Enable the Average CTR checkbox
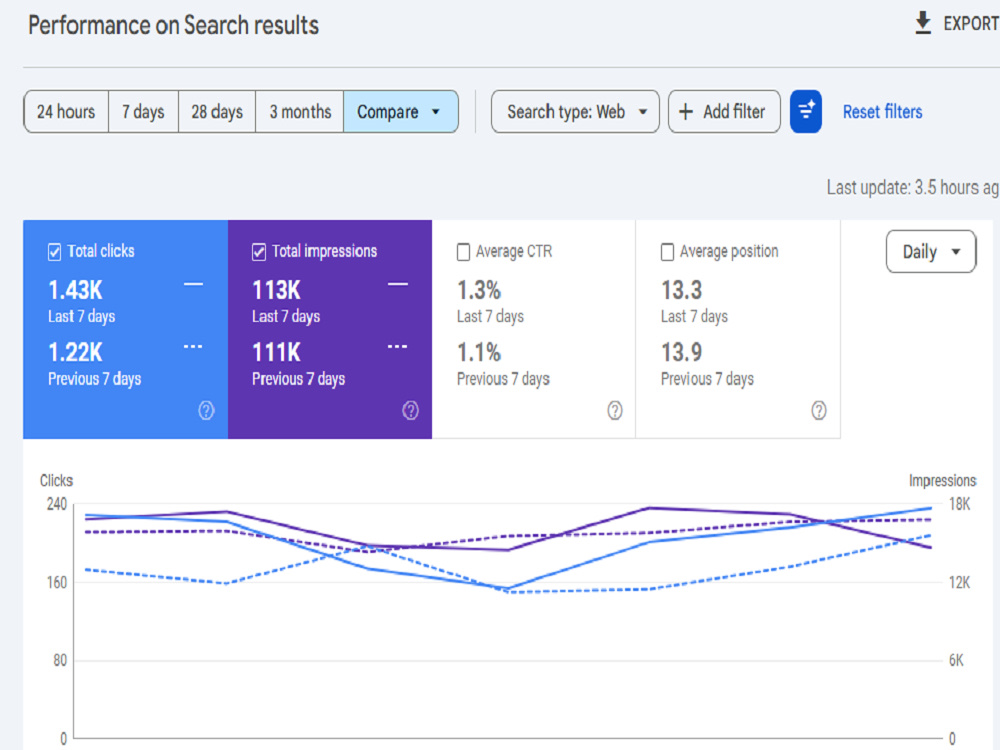Image resolution: width=1000 pixels, height=750 pixels. point(463,252)
